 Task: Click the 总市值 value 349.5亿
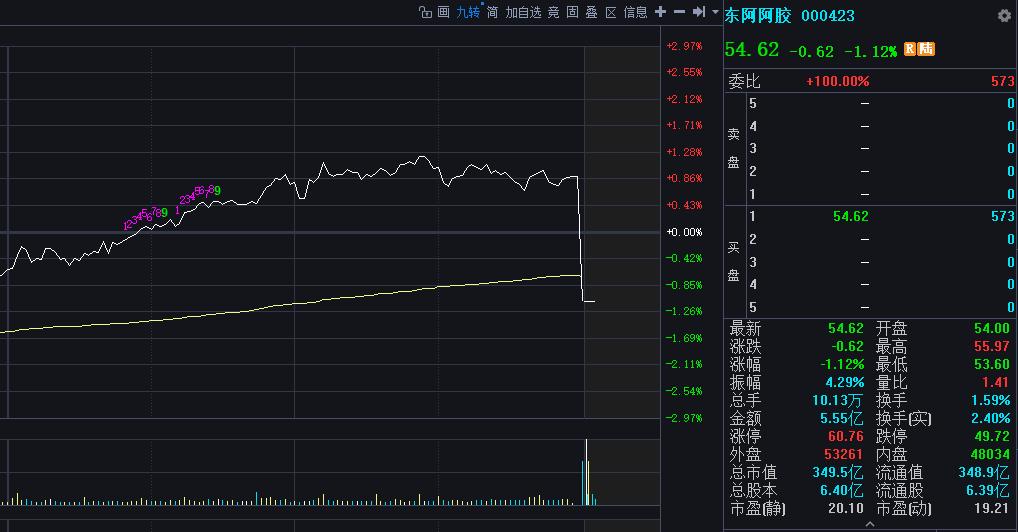838,472
